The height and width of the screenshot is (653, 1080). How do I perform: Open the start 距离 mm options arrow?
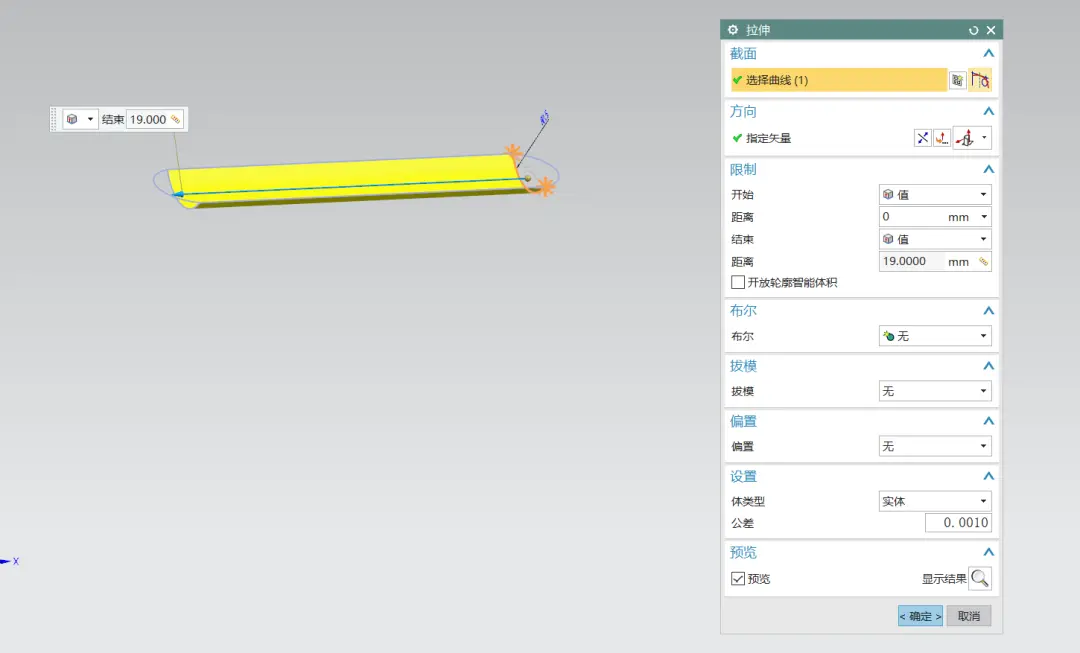click(984, 216)
